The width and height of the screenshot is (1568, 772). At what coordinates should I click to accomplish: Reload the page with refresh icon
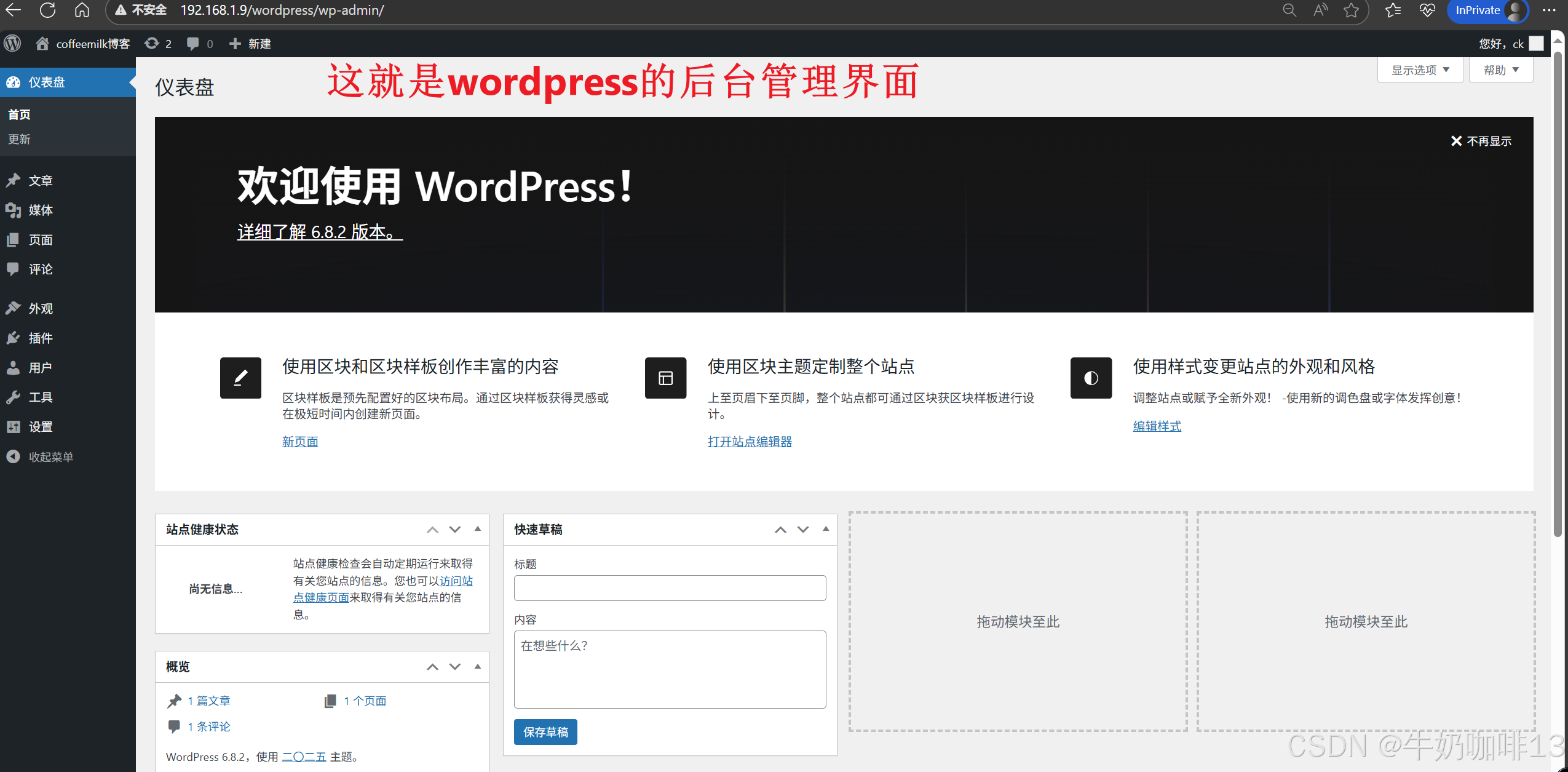[x=47, y=10]
